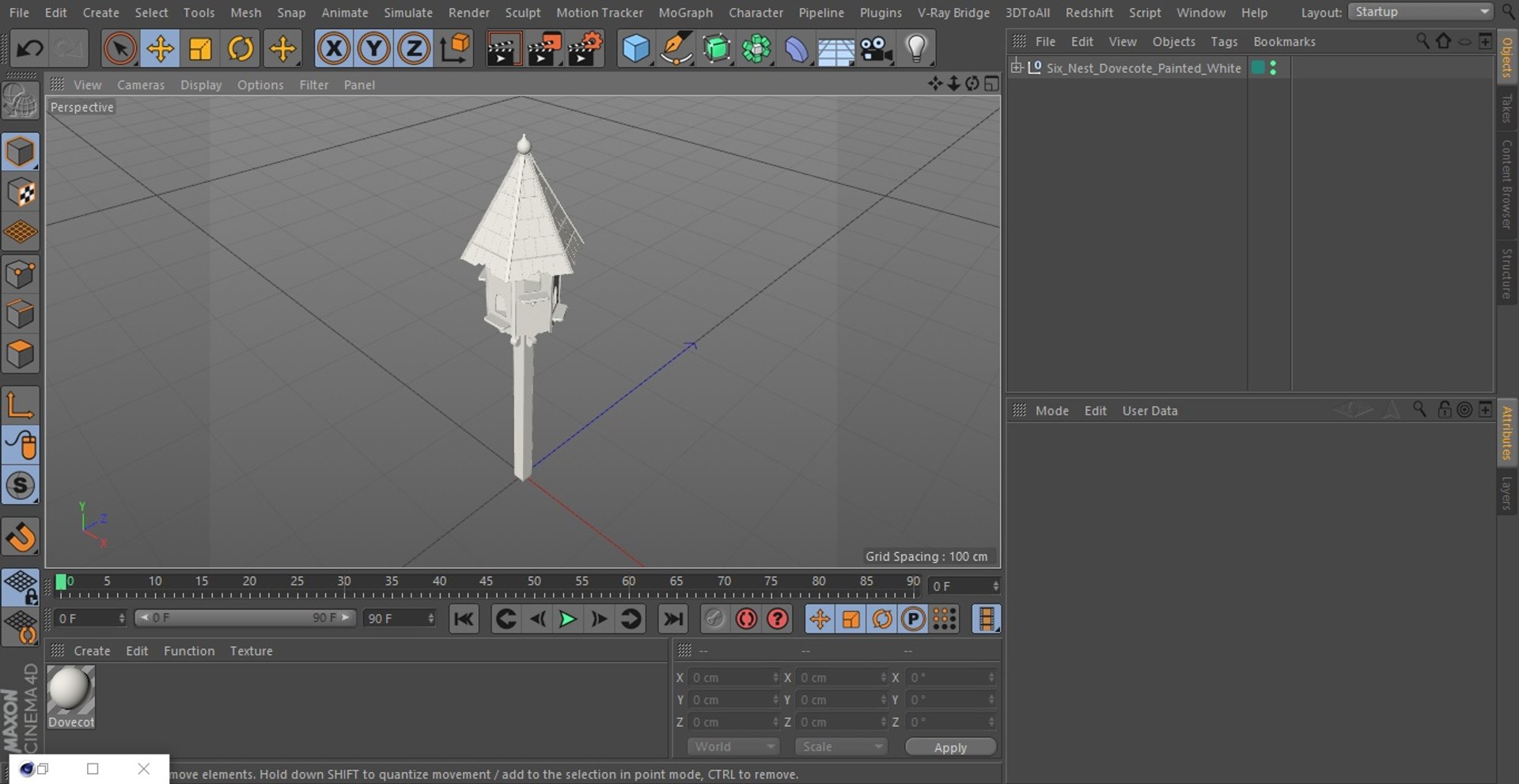This screenshot has width=1519, height=784.
Task: Open Edit Render Settings gear clapperboard
Action: click(585, 49)
